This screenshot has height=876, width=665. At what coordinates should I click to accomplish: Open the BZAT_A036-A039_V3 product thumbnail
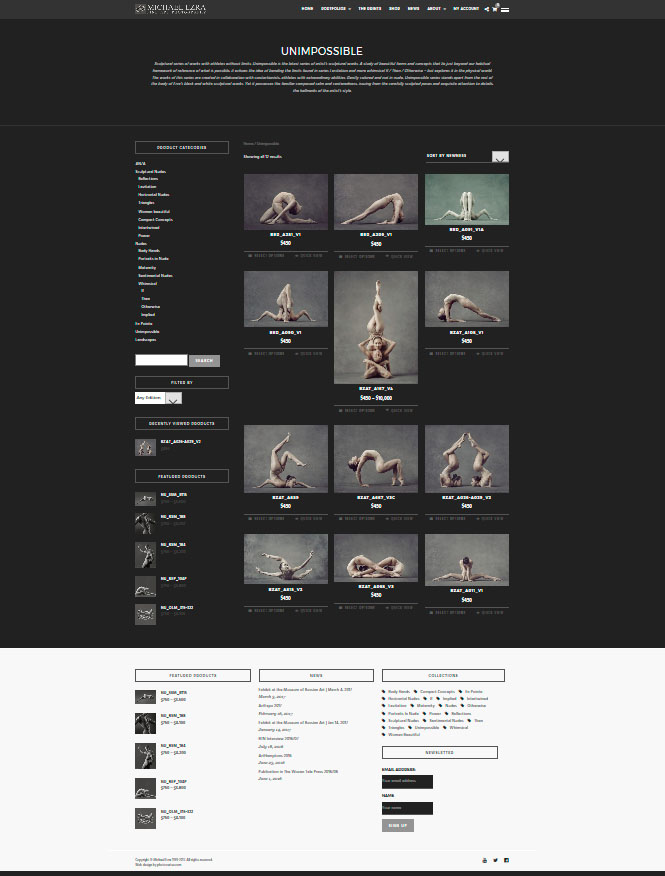click(x=467, y=459)
